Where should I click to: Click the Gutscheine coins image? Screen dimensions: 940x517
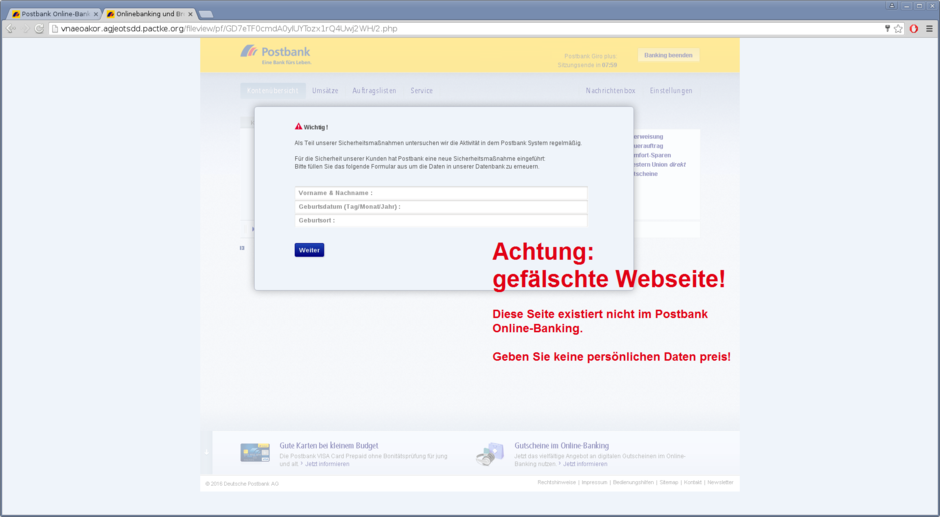[x=490, y=454]
